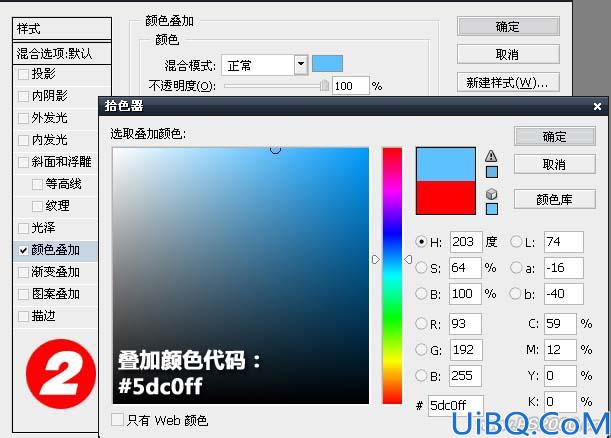Viewport: 611px width, 438px height.
Task: Select the Lab a channel radio button
Action: [x=516, y=268]
